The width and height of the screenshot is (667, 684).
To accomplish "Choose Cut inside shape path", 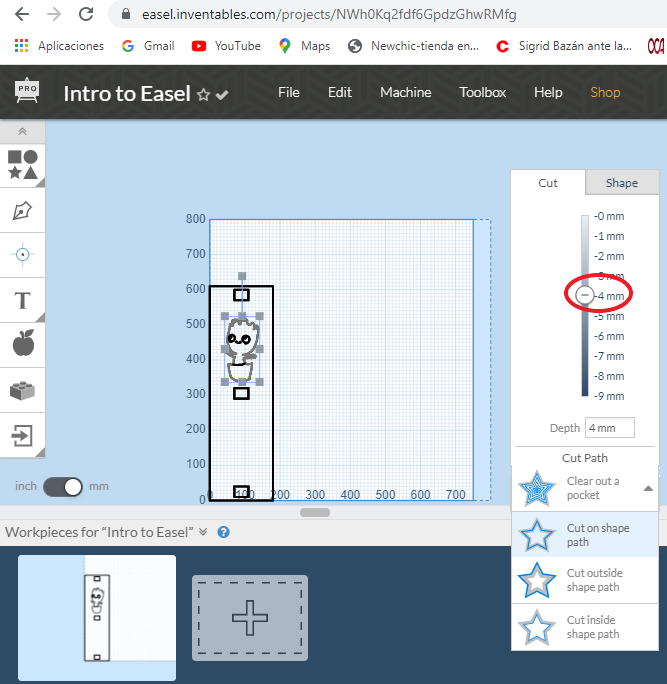I will click(585, 627).
